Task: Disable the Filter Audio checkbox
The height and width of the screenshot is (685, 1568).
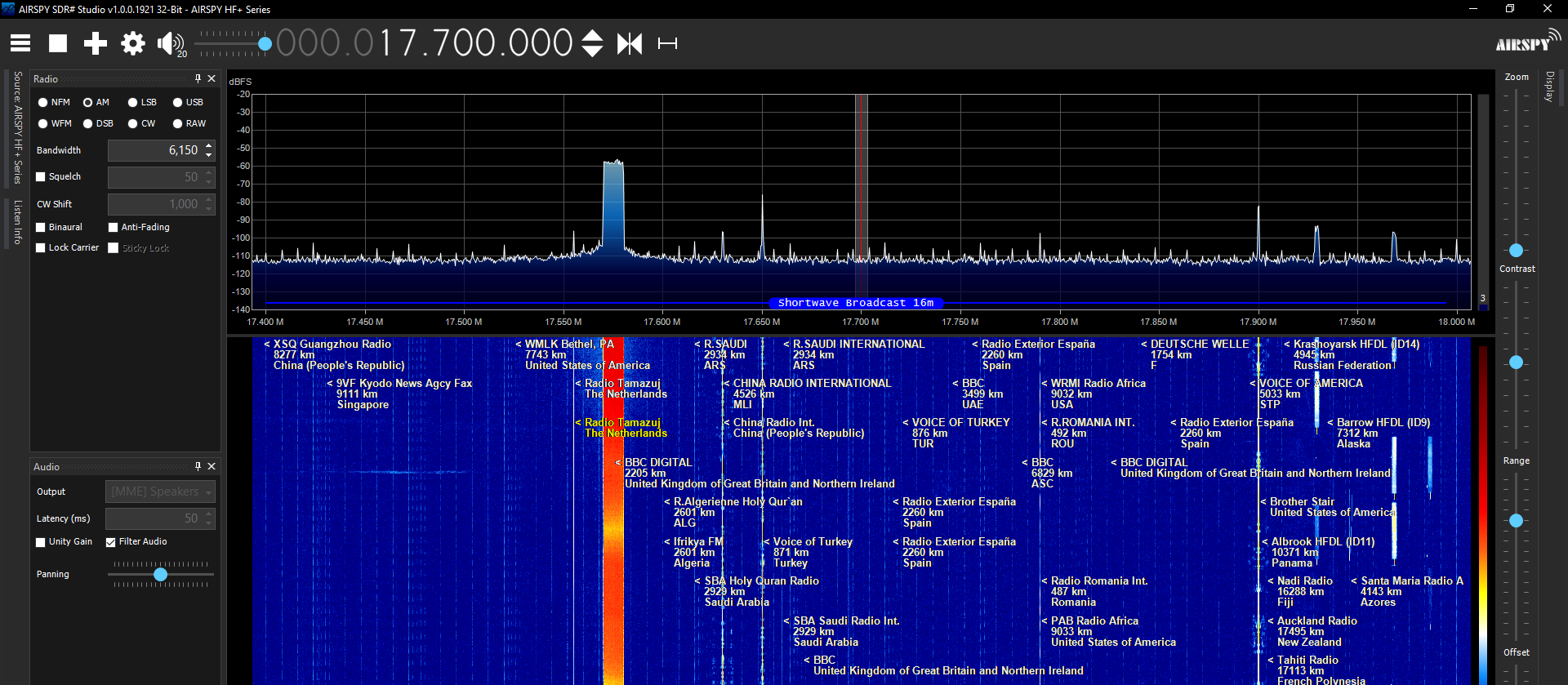Action: pos(111,541)
